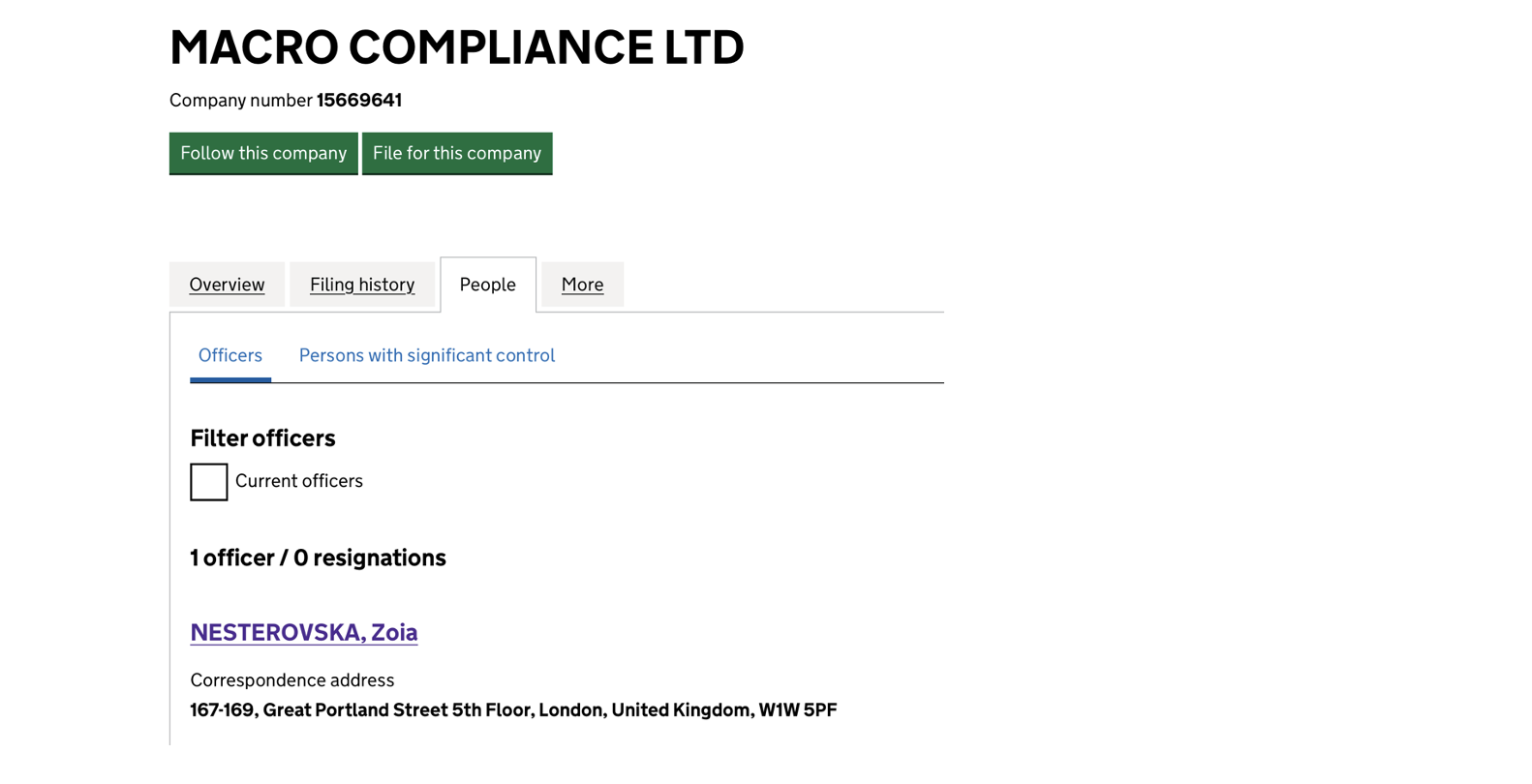Tick the Current officers checkbox

209,482
